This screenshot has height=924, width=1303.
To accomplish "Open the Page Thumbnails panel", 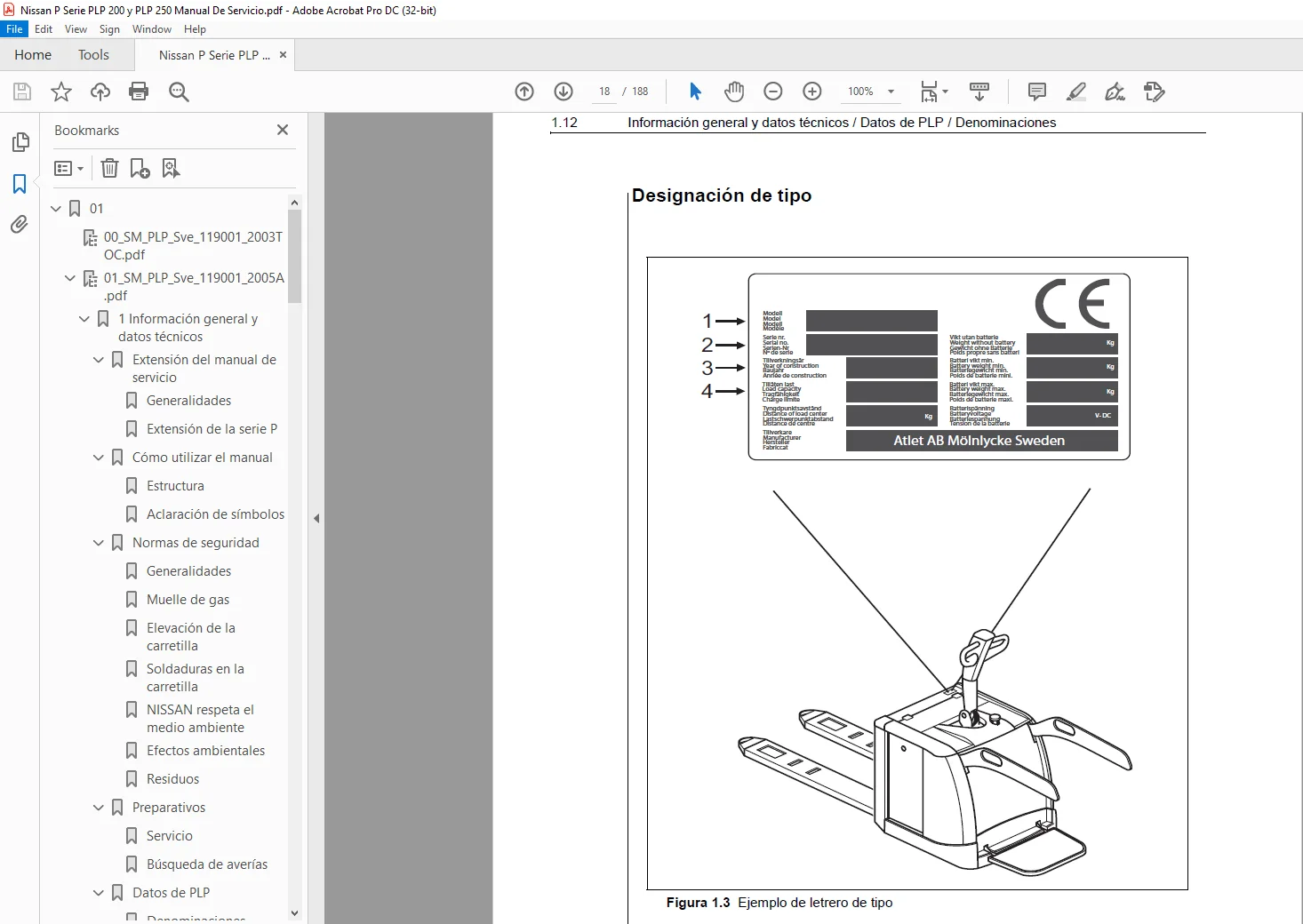I will [20, 142].
